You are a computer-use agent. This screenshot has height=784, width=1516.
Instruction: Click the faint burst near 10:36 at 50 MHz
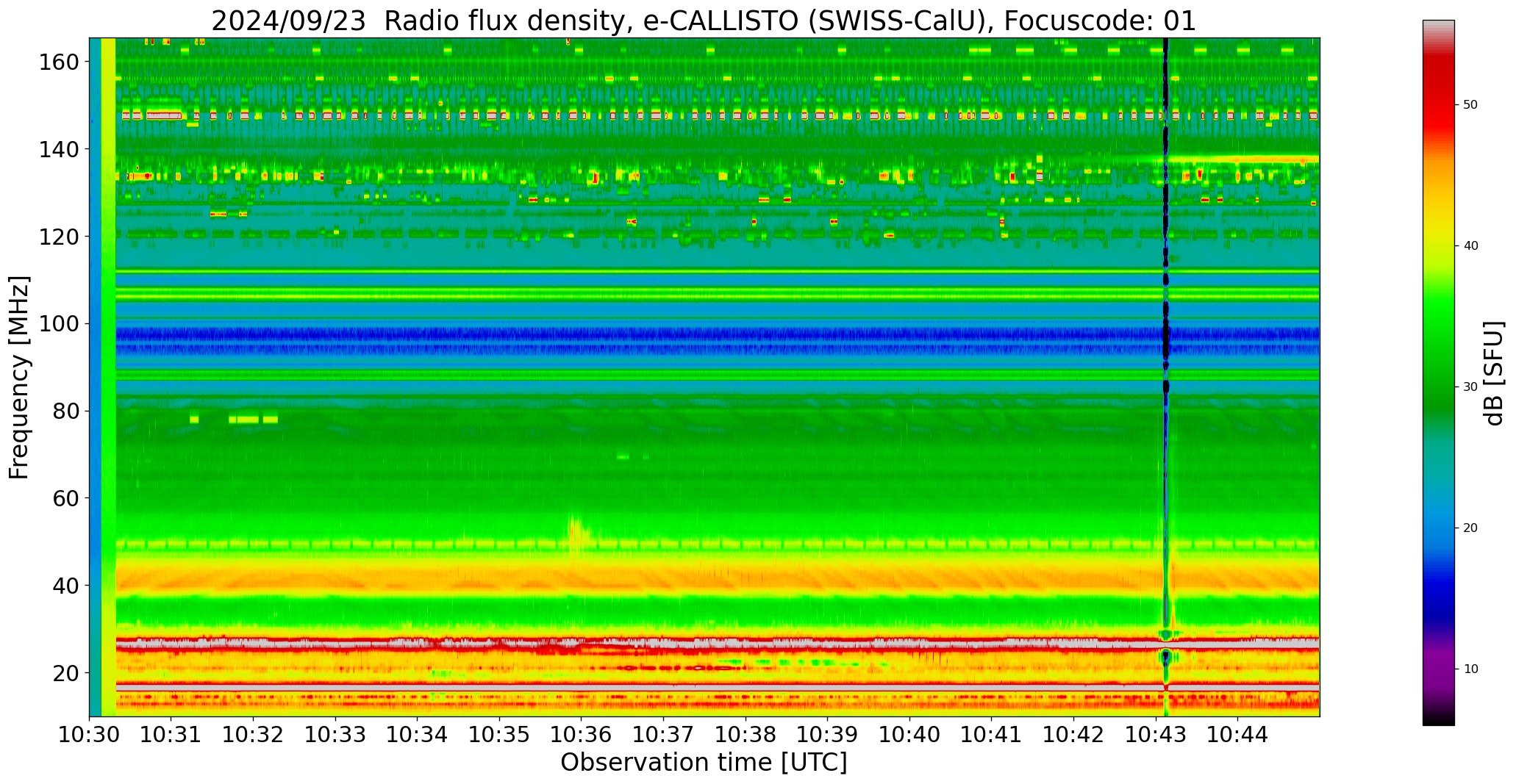[577, 536]
